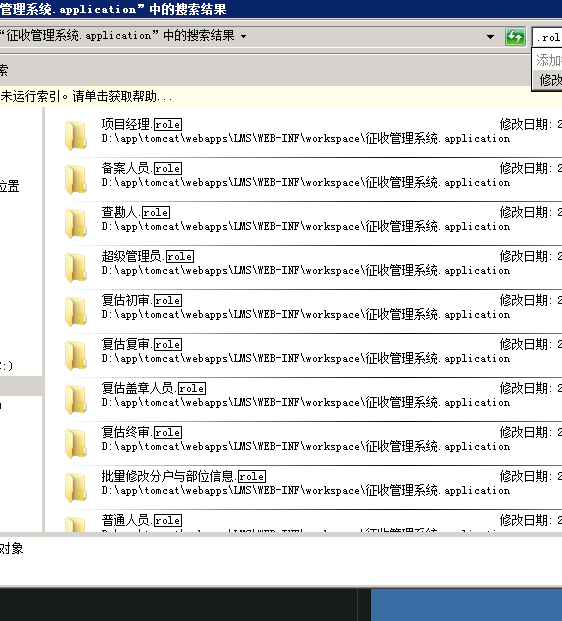Click the green refresh arrows button
The height and width of the screenshot is (621, 562).
[515, 37]
